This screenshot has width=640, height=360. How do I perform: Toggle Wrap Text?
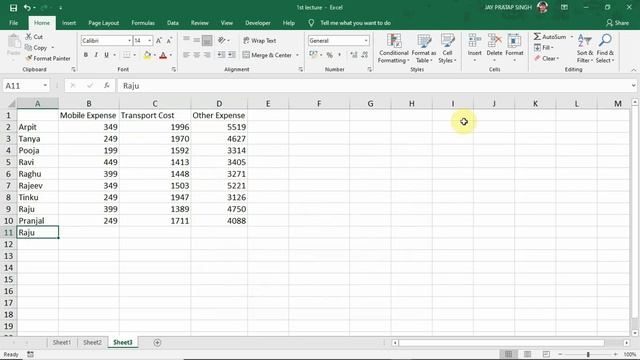(x=260, y=40)
